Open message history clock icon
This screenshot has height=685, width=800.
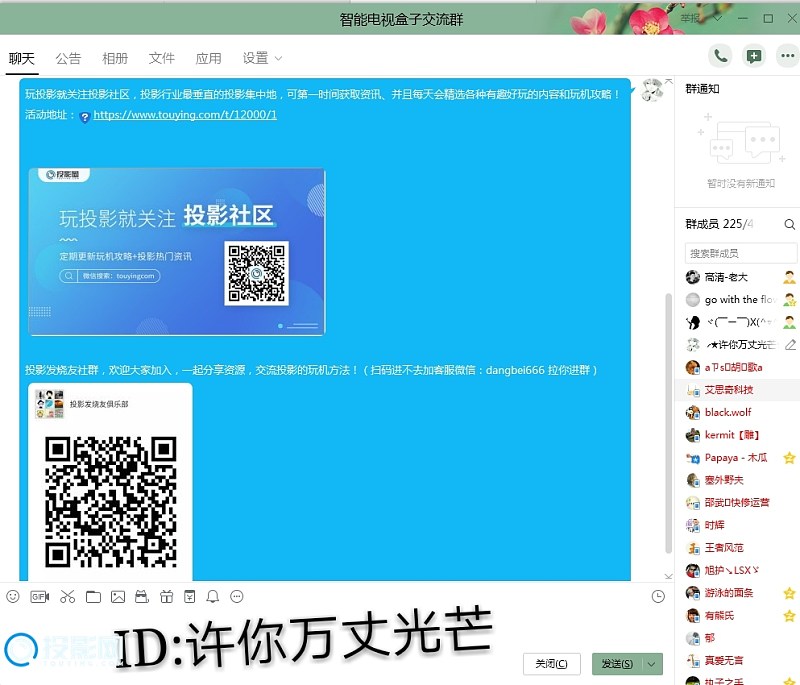point(658,596)
